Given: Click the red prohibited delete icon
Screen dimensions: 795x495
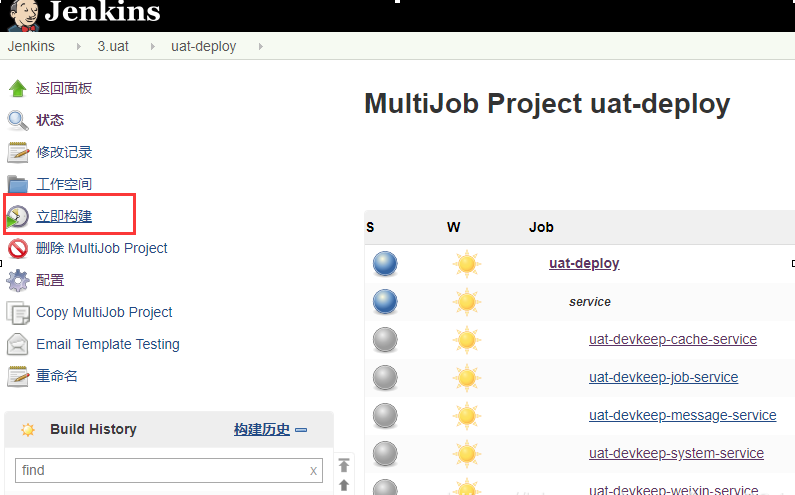Looking at the screenshot, I should tap(18, 249).
